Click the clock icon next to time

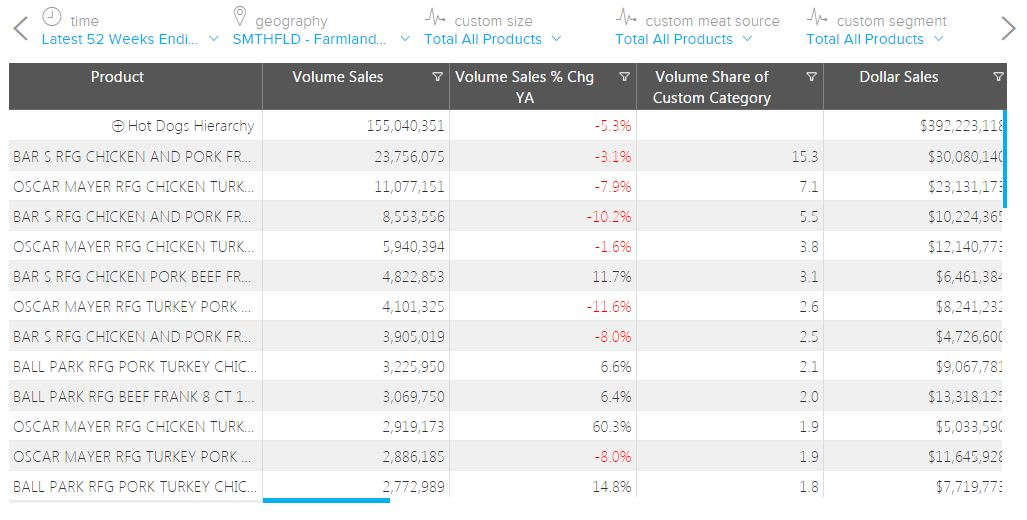[x=52, y=18]
